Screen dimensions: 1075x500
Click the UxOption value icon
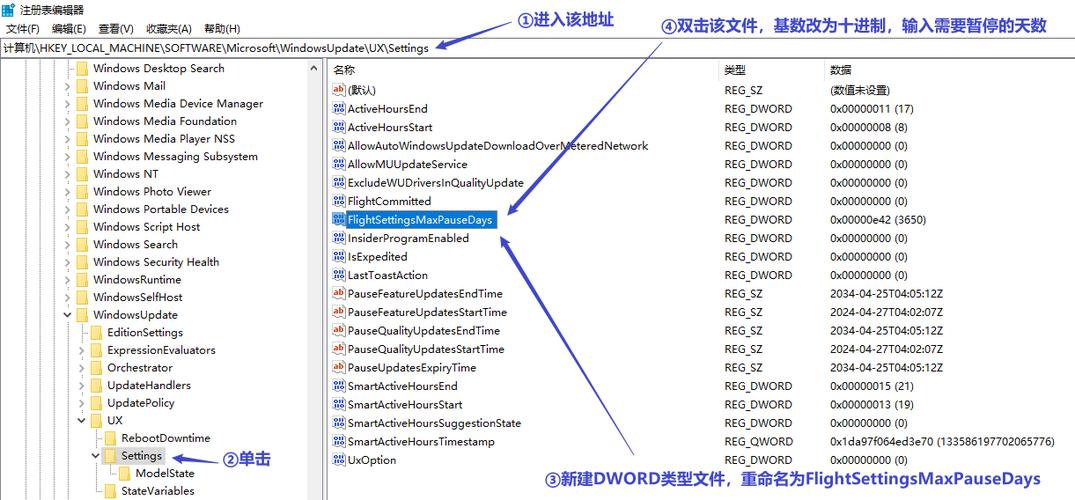pos(338,460)
